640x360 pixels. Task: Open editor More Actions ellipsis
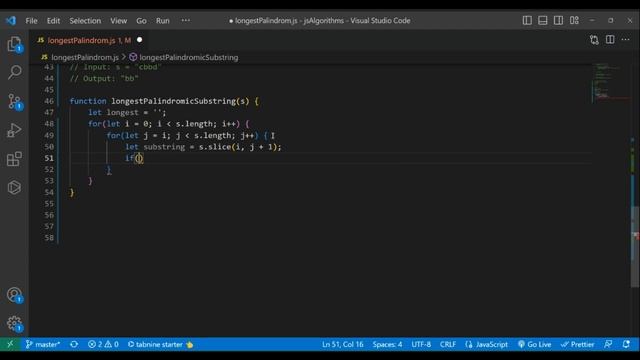pos(625,40)
